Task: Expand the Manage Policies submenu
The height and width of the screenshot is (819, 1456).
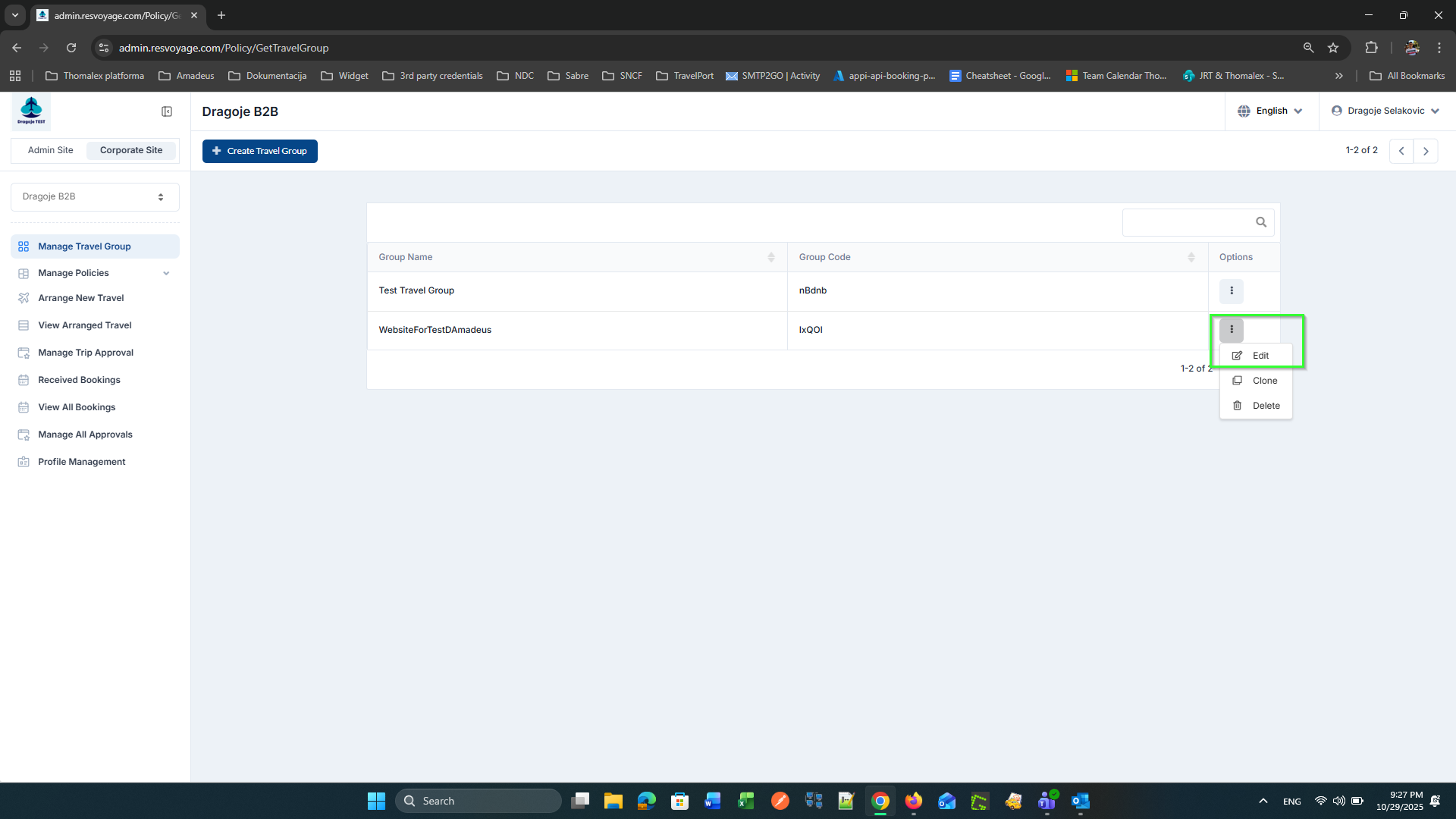Action: coord(166,273)
